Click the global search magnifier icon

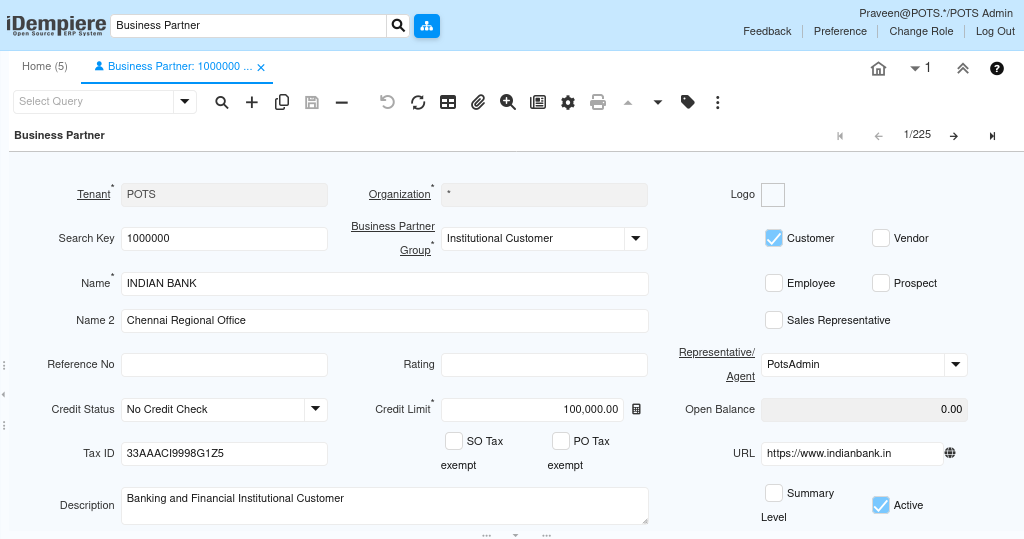coord(398,25)
